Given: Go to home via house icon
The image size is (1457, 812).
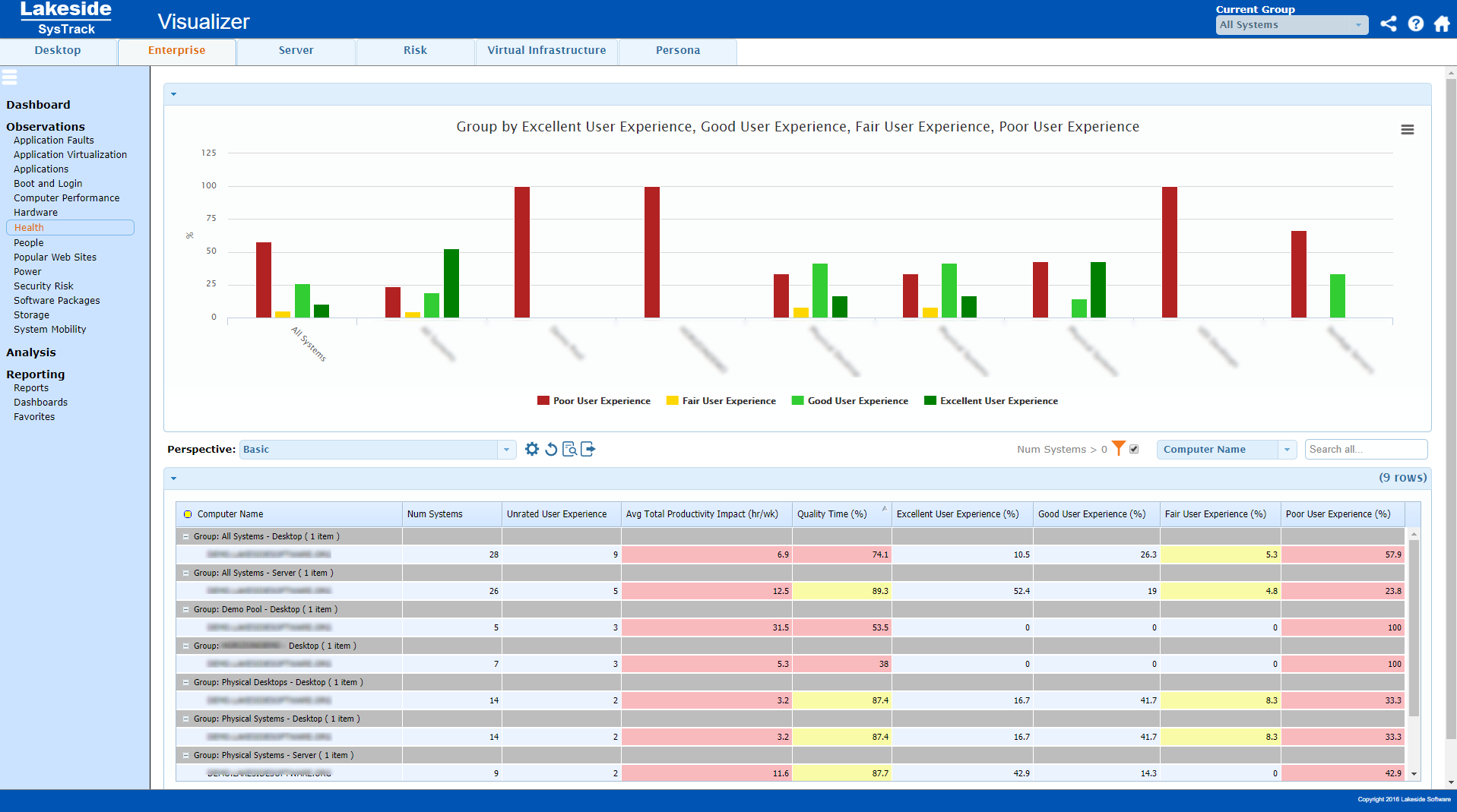Looking at the screenshot, I should tap(1442, 24).
